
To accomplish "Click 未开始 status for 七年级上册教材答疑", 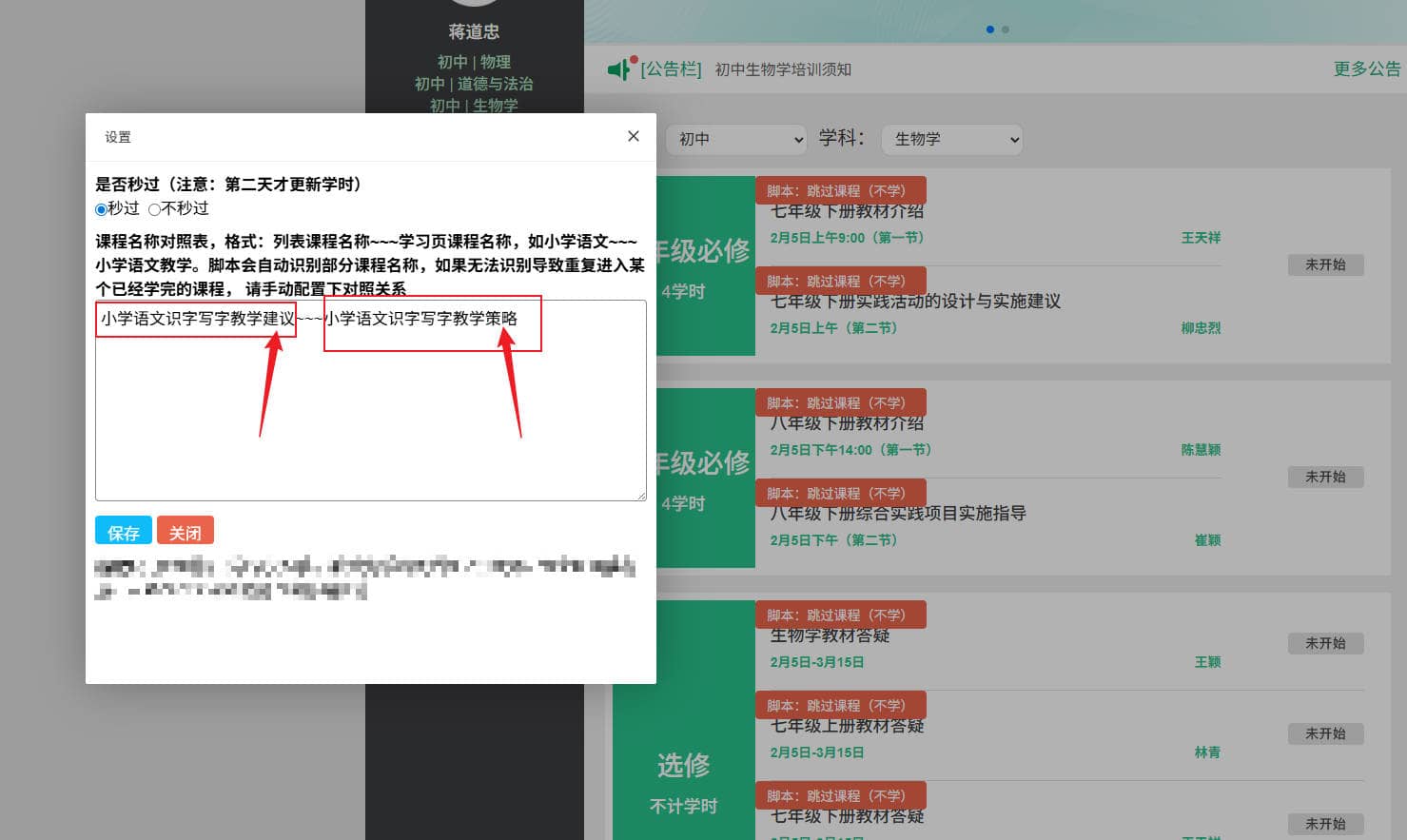I will [x=1325, y=733].
